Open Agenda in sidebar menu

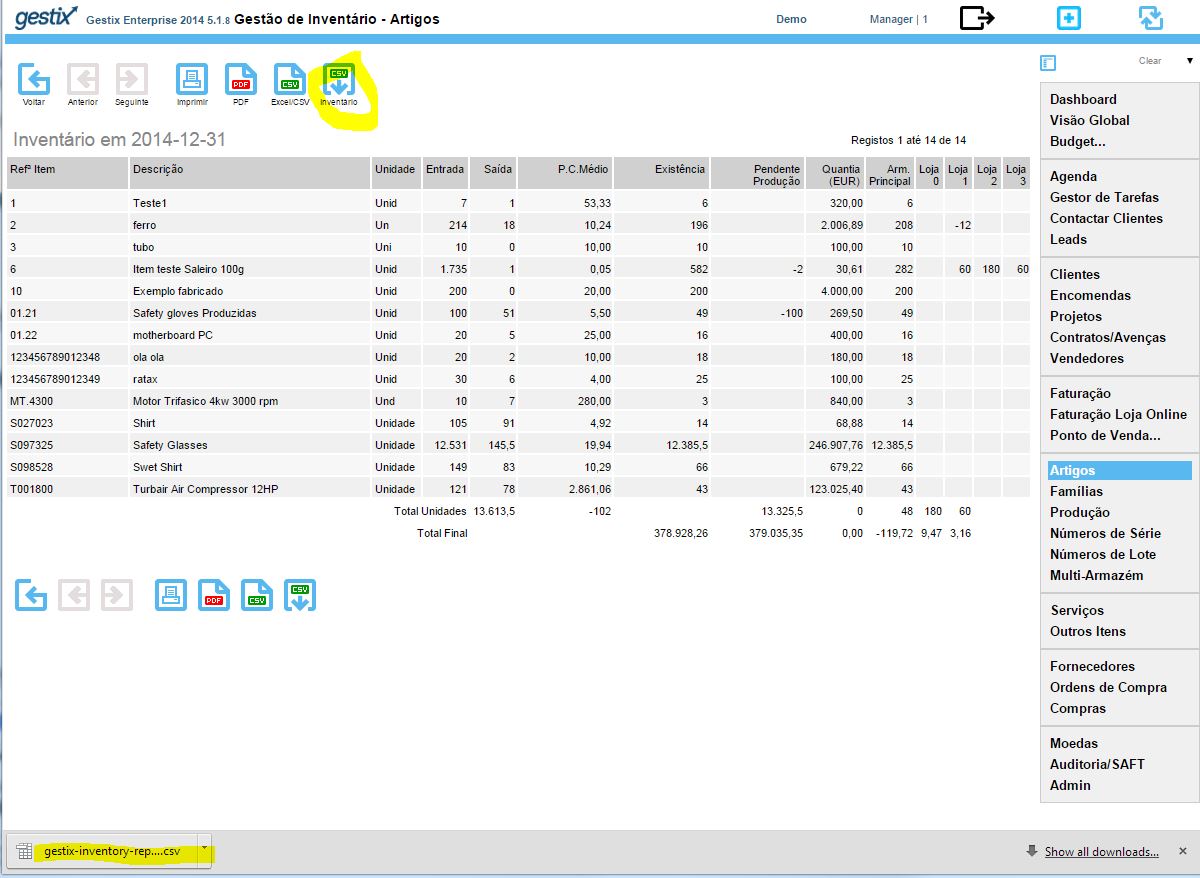(1073, 176)
